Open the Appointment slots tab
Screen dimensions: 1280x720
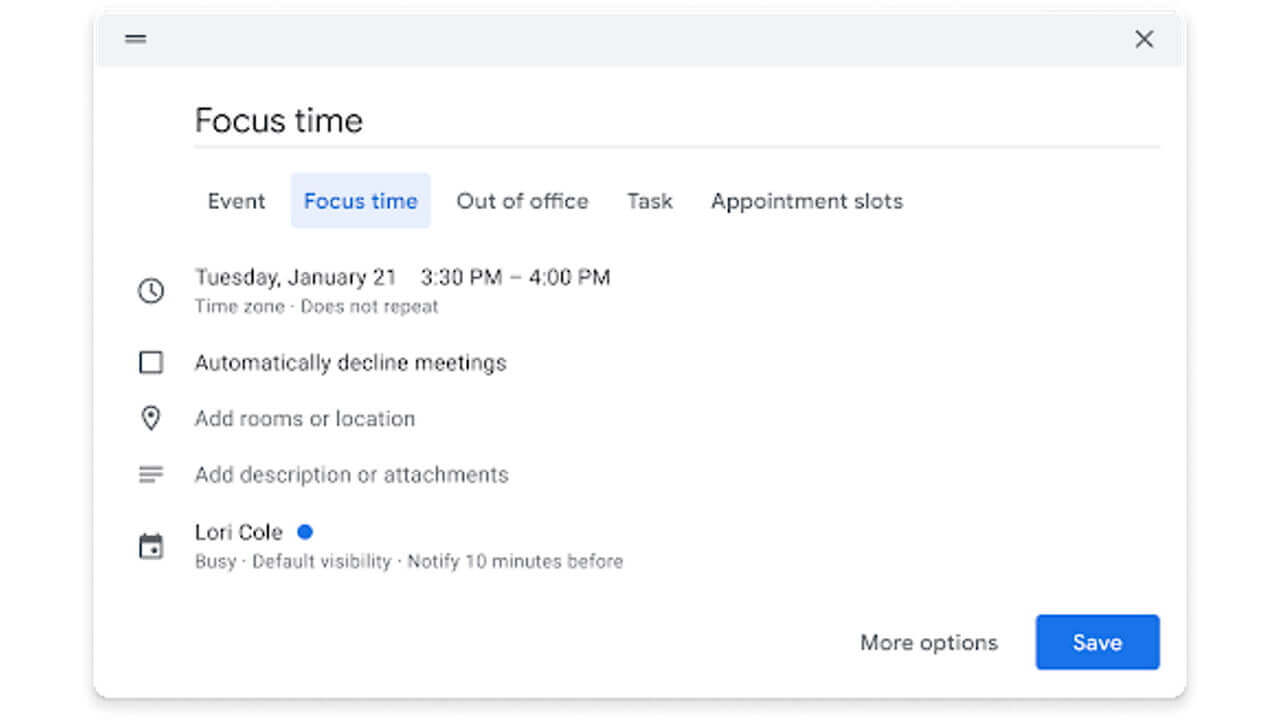coord(806,201)
